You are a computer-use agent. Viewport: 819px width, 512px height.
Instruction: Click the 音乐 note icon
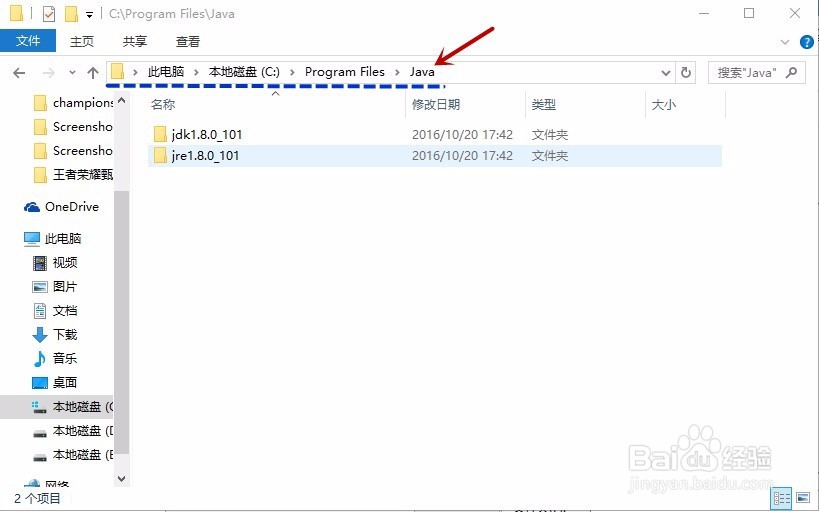[x=40, y=359]
